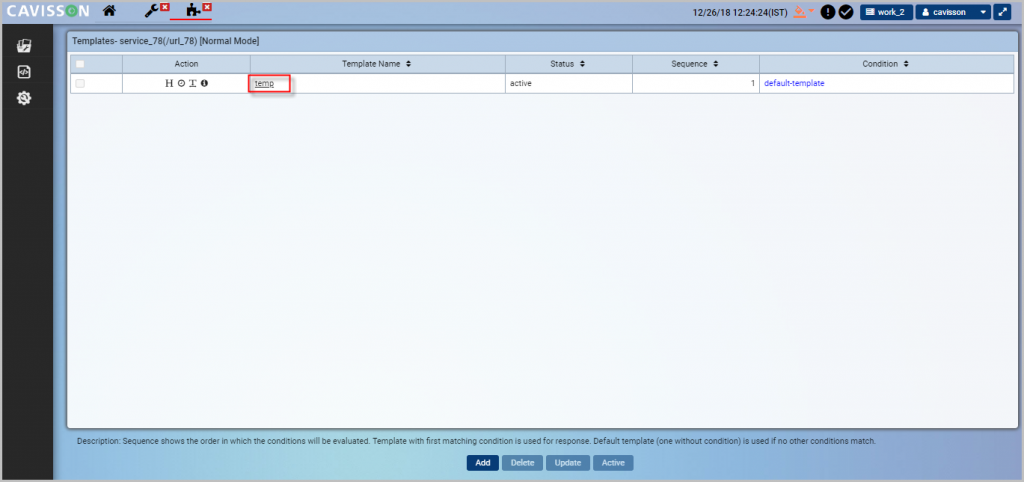Click the Active button
Viewport: 1024px width, 482px height.
(x=613, y=463)
